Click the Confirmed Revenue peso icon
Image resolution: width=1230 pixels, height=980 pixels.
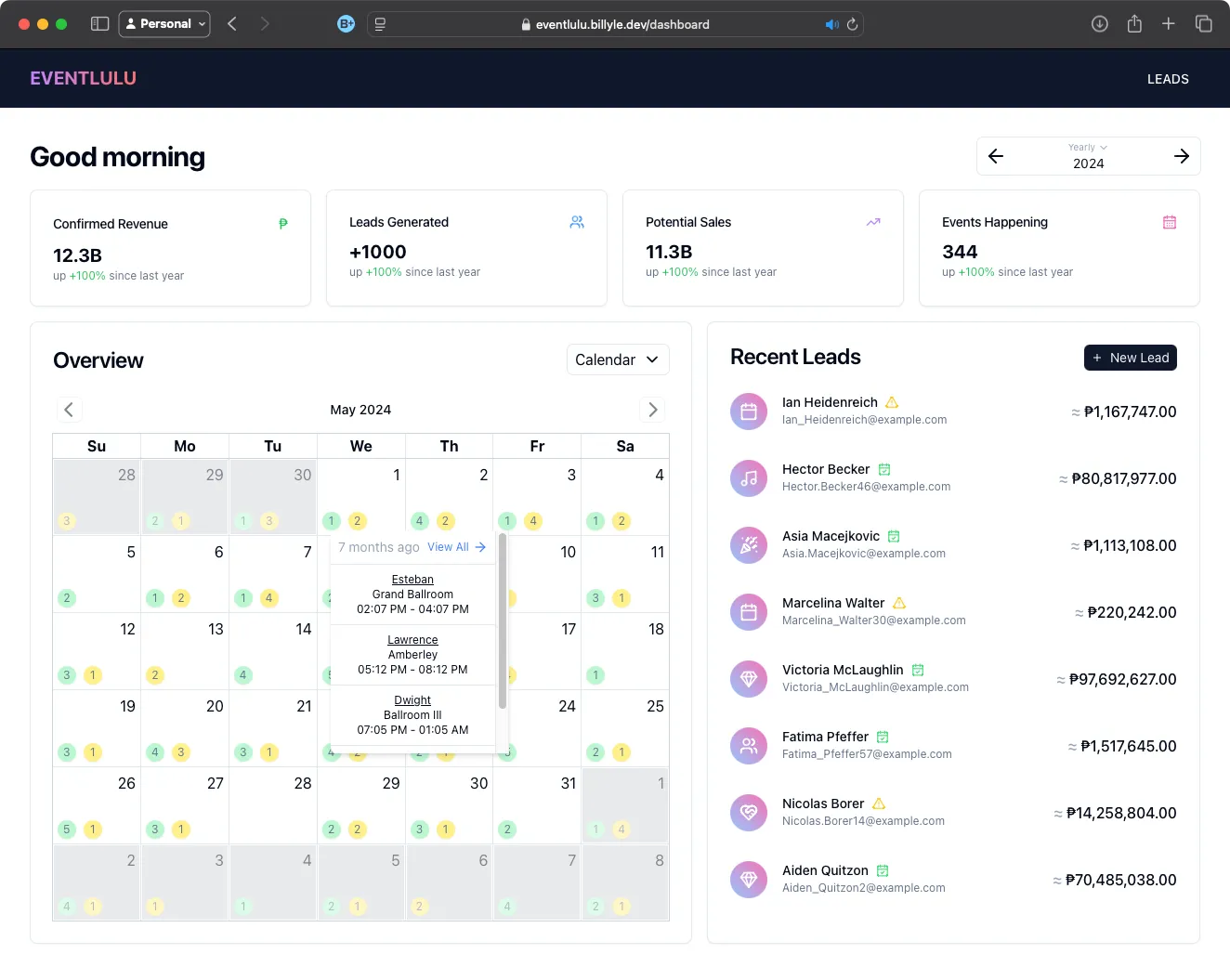pos(283,224)
